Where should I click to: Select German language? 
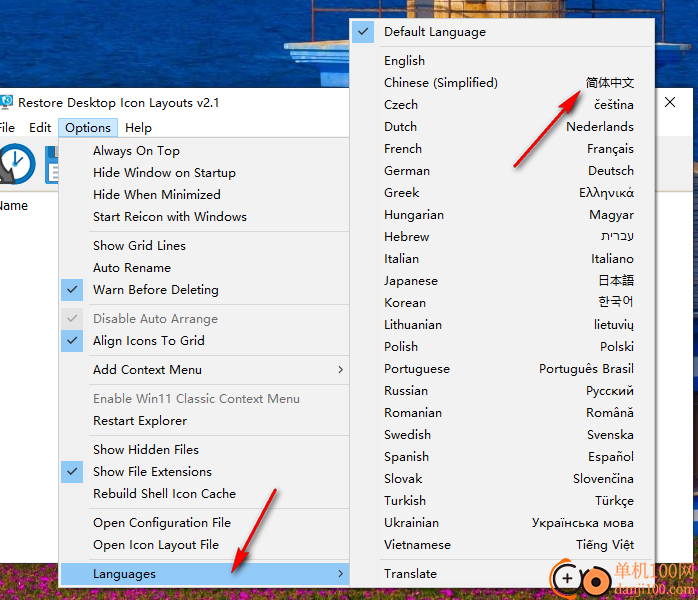point(502,171)
